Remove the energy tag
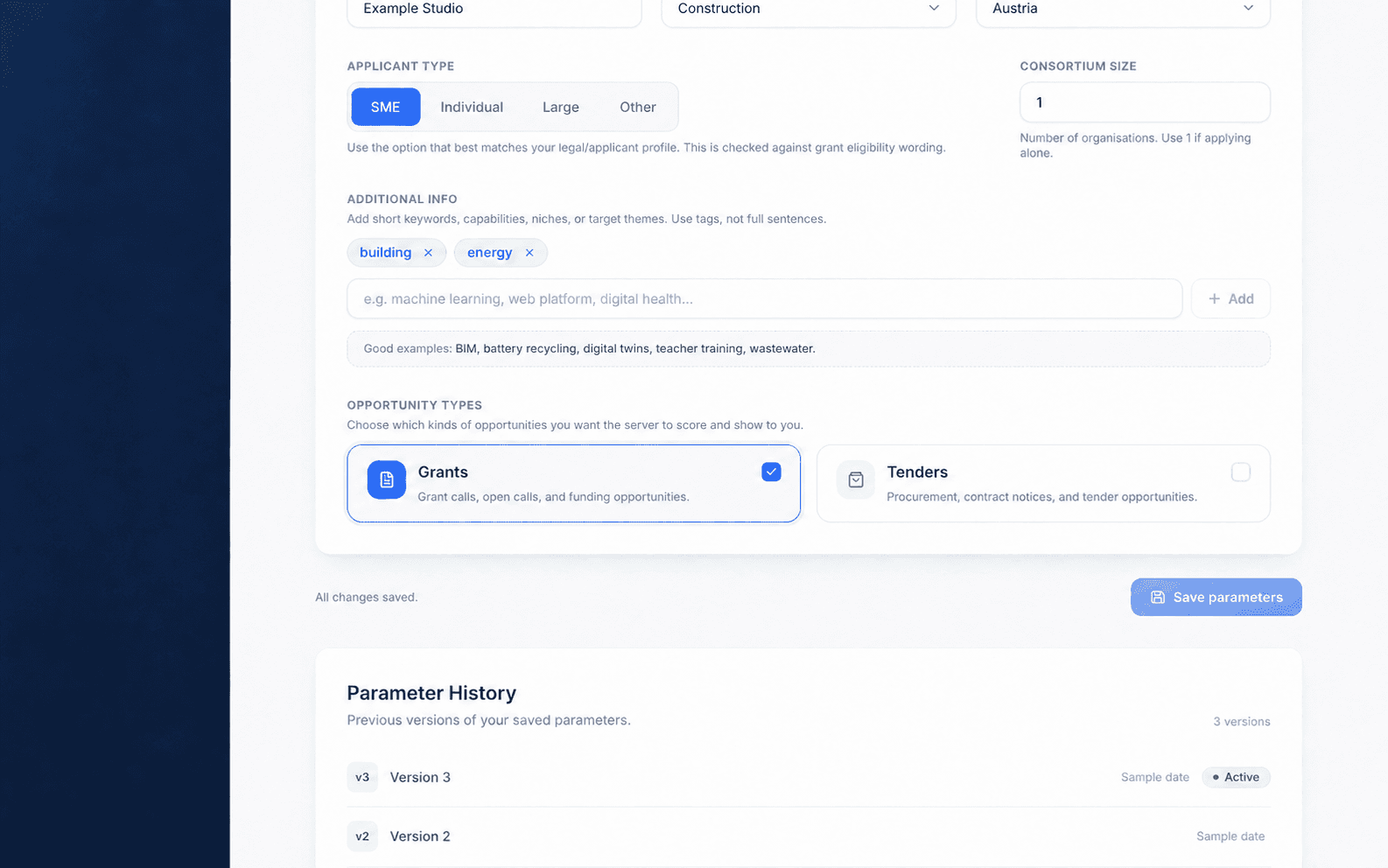Screen dimensions: 1388x868 (529, 253)
